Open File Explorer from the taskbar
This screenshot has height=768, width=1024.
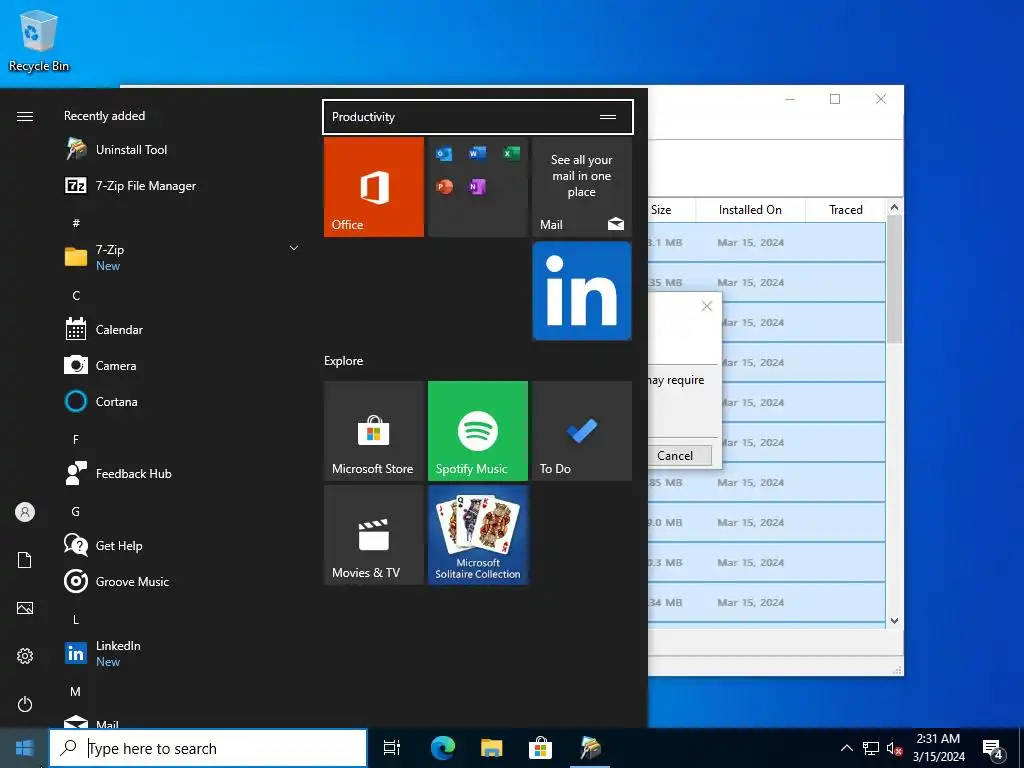pyautogui.click(x=491, y=748)
